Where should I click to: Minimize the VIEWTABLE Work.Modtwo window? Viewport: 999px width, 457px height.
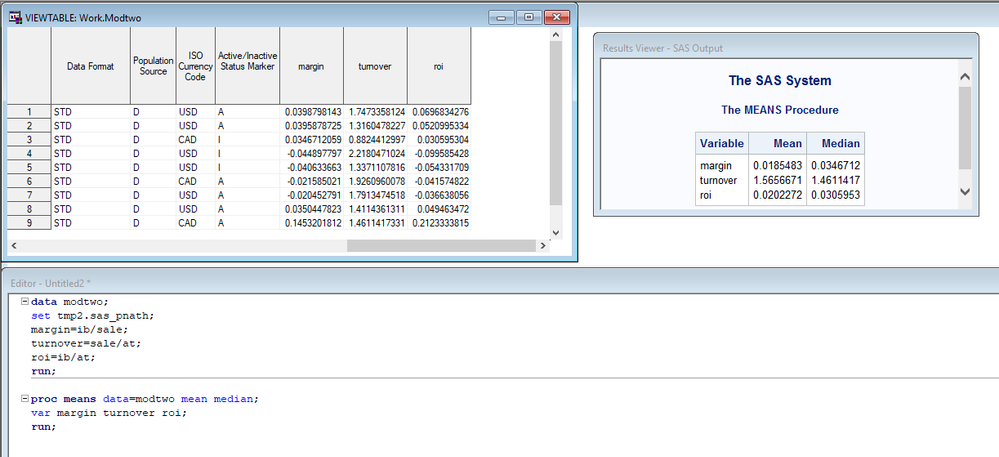pyautogui.click(x=501, y=18)
